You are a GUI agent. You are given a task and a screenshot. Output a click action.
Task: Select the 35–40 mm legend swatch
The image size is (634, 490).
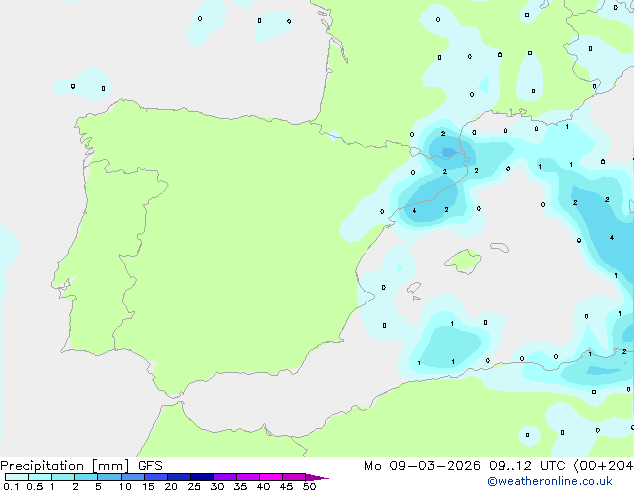pyautogui.click(x=248, y=477)
